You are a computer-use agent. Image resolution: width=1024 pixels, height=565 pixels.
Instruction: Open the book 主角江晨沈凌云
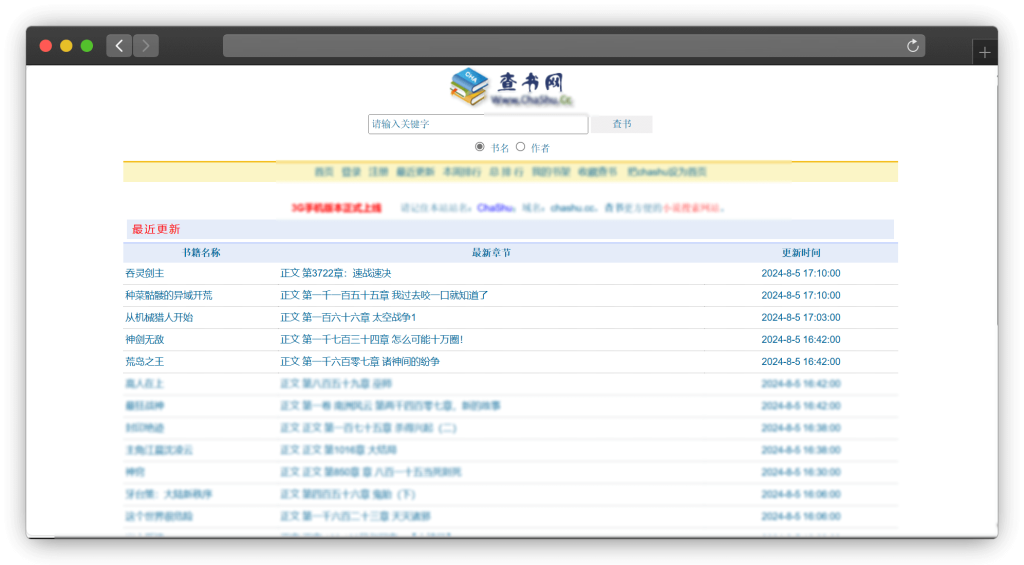click(159, 450)
